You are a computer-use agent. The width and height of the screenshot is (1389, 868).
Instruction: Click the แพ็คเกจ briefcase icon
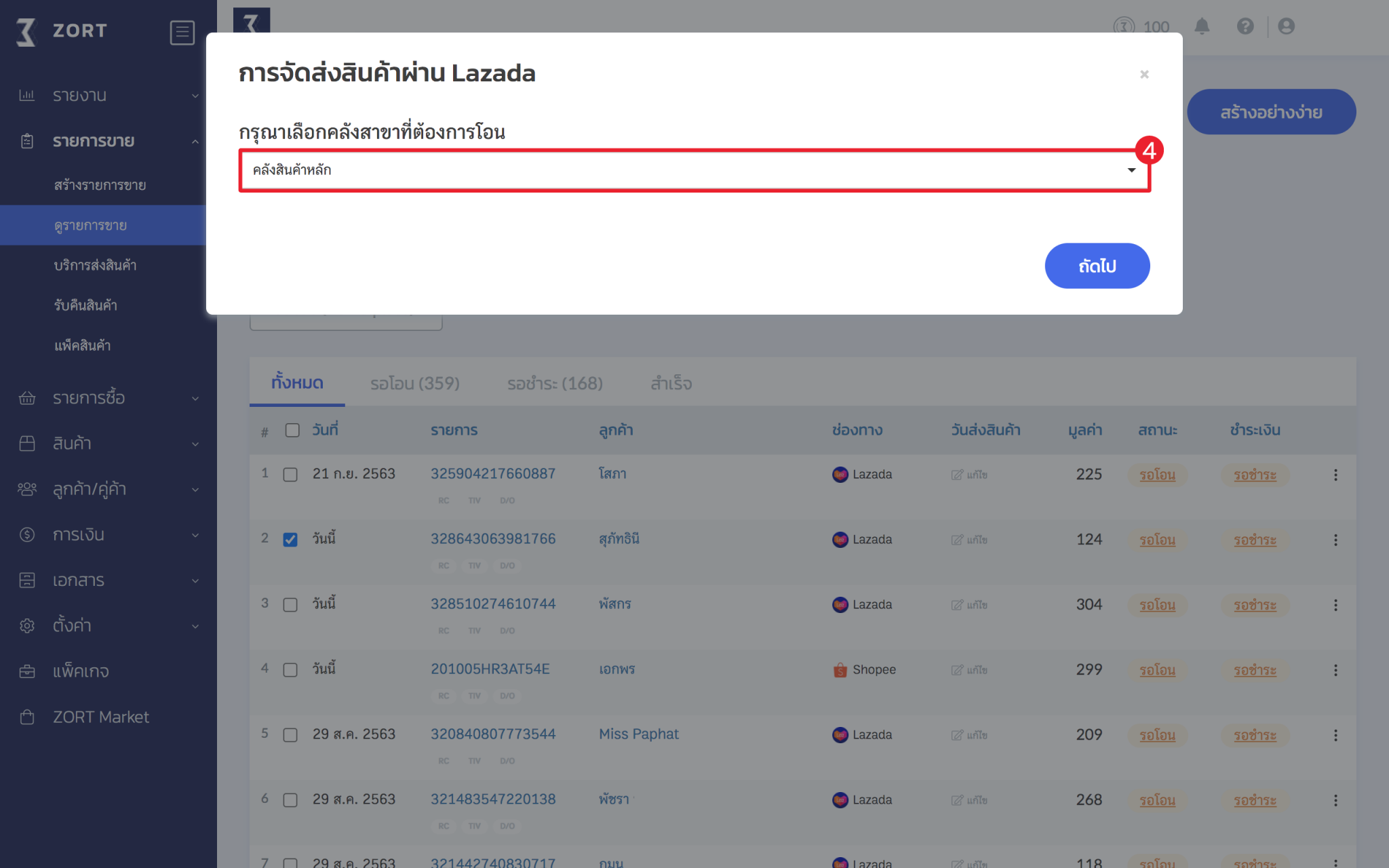[27, 671]
